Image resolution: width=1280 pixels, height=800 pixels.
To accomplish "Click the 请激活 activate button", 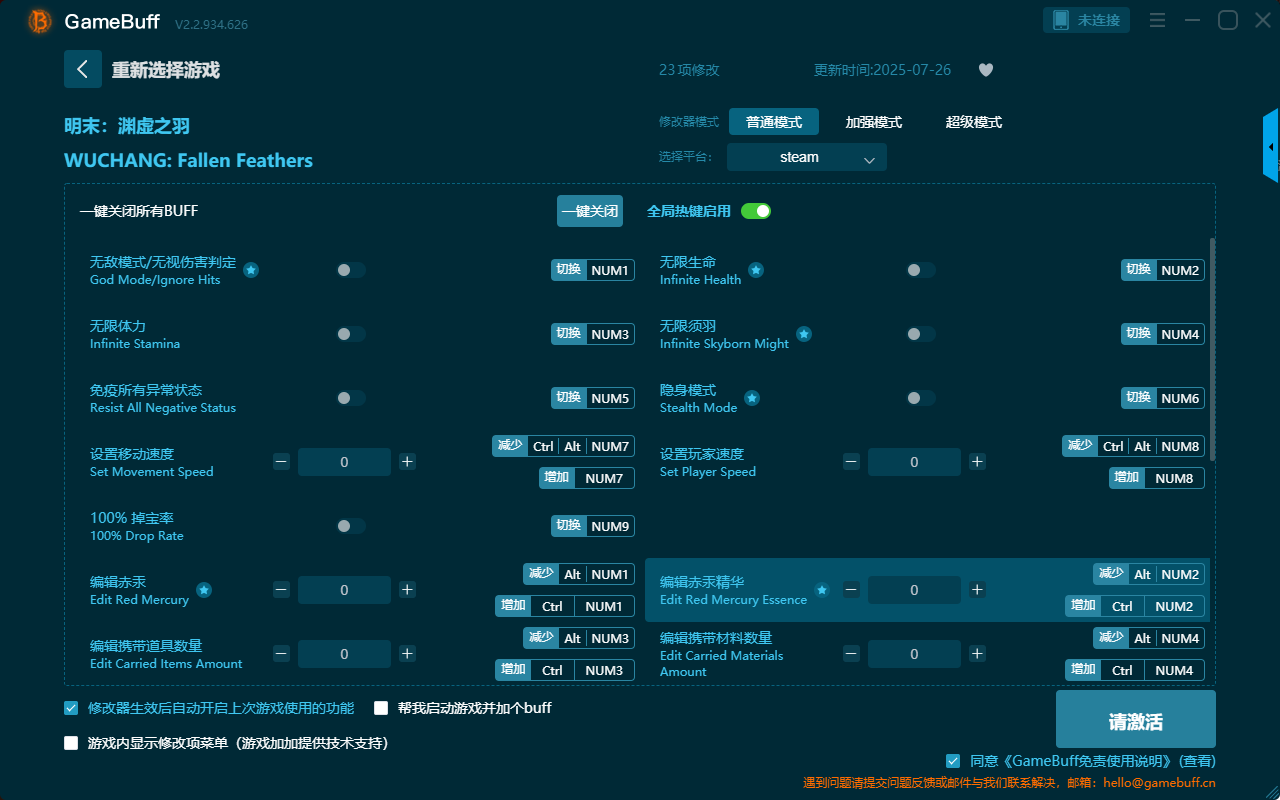I will [x=1136, y=719].
